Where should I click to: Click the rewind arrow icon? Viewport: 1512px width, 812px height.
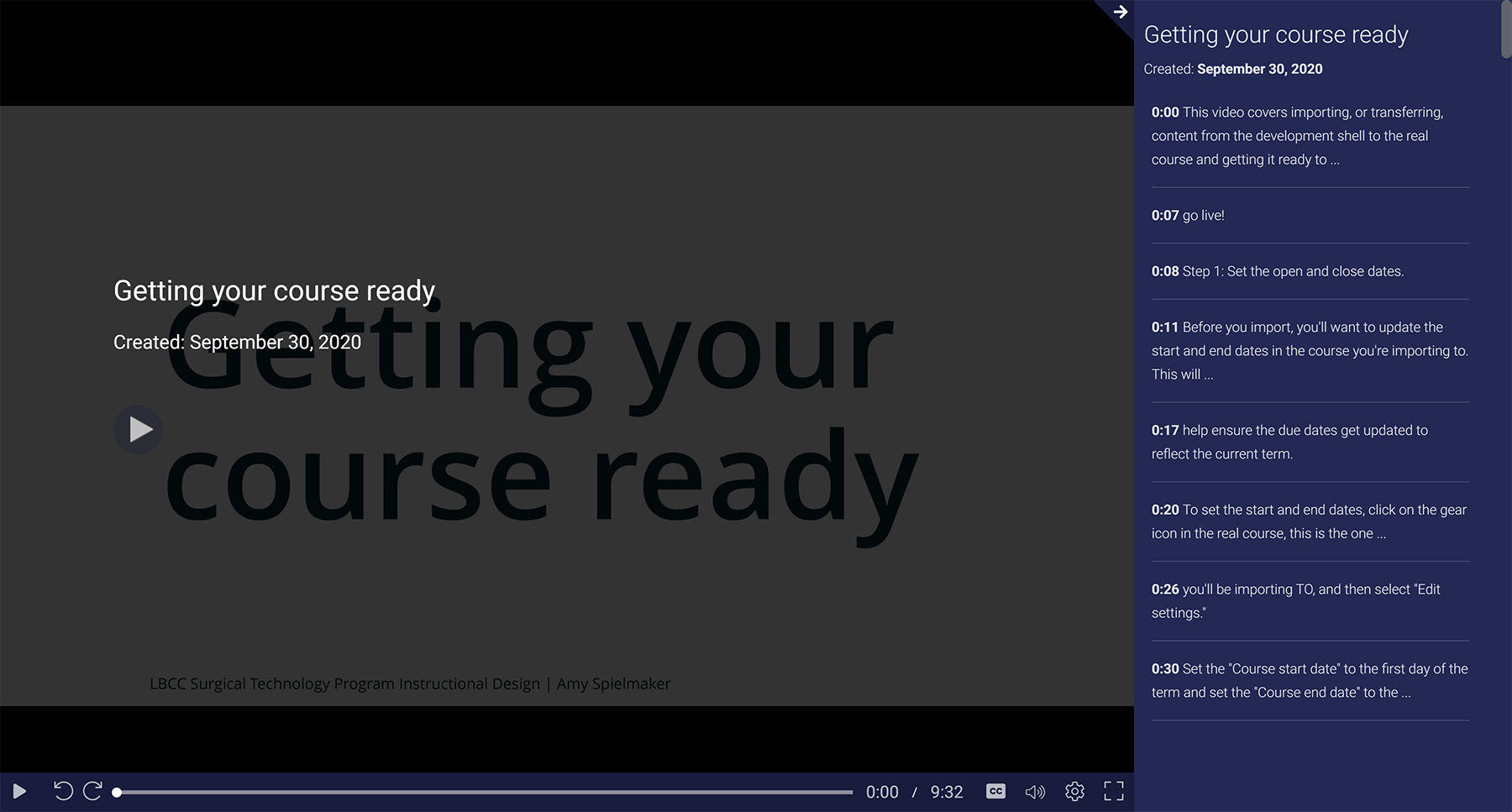pos(63,791)
